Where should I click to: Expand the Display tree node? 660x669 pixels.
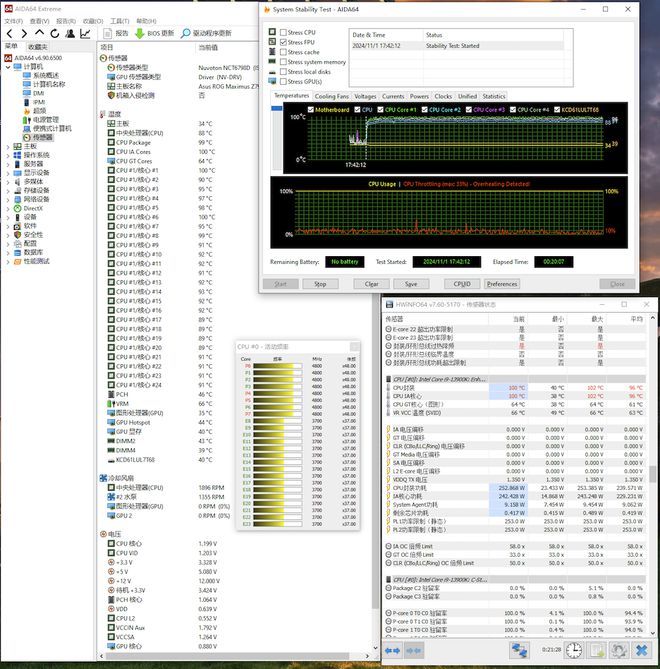pyautogui.click(x=8, y=173)
